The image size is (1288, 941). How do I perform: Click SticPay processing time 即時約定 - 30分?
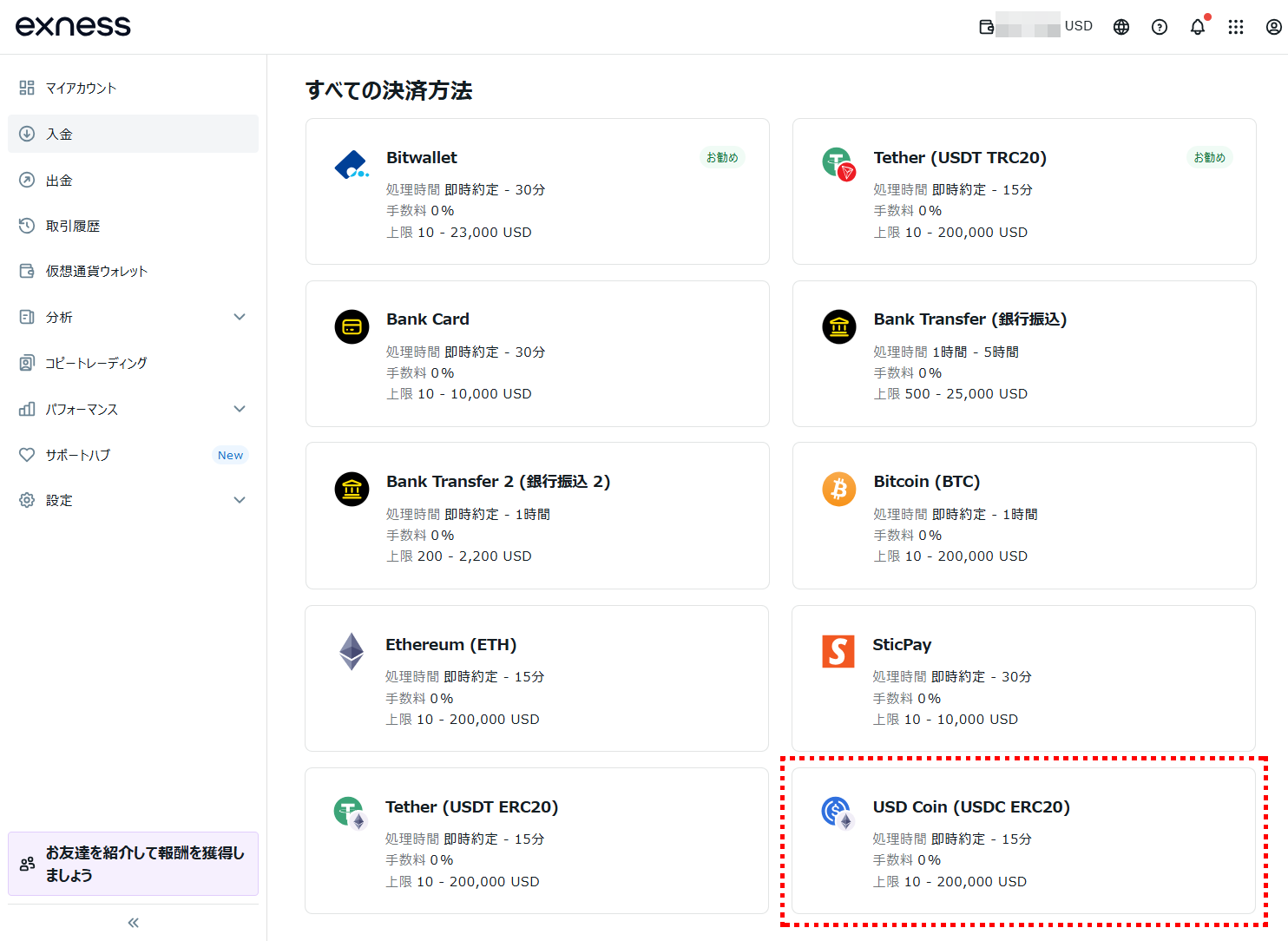coord(982,676)
